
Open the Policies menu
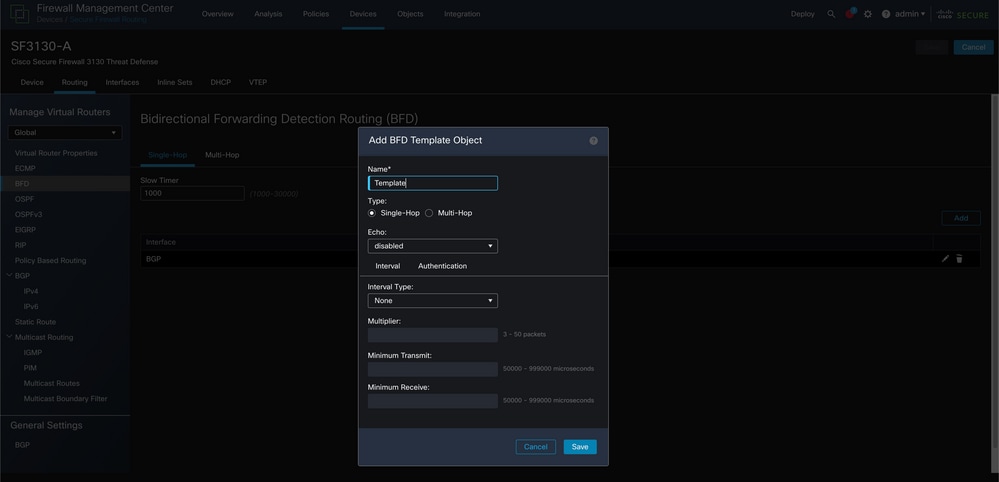pos(316,14)
